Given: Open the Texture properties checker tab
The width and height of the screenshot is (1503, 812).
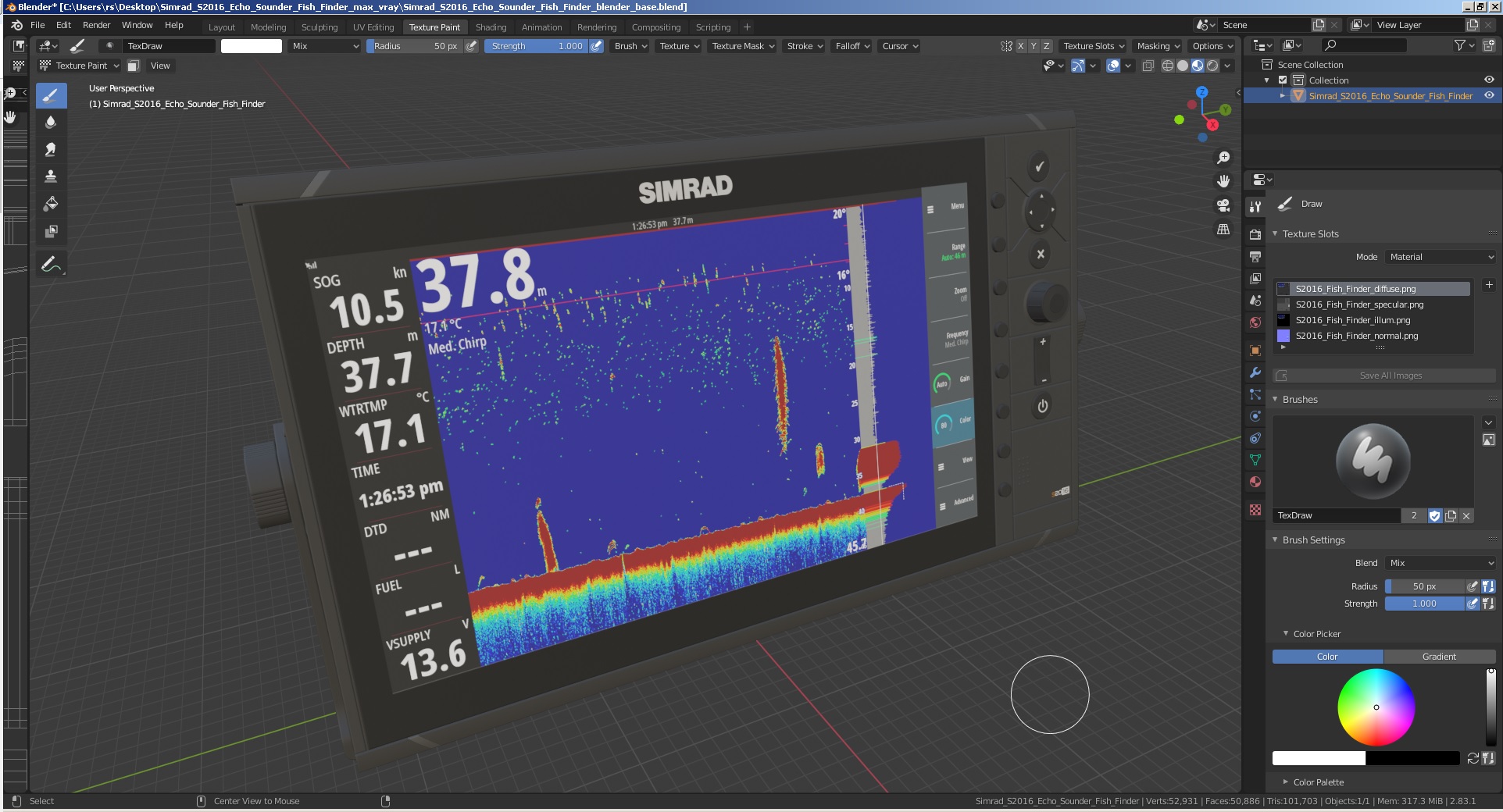Looking at the screenshot, I should [1255, 510].
